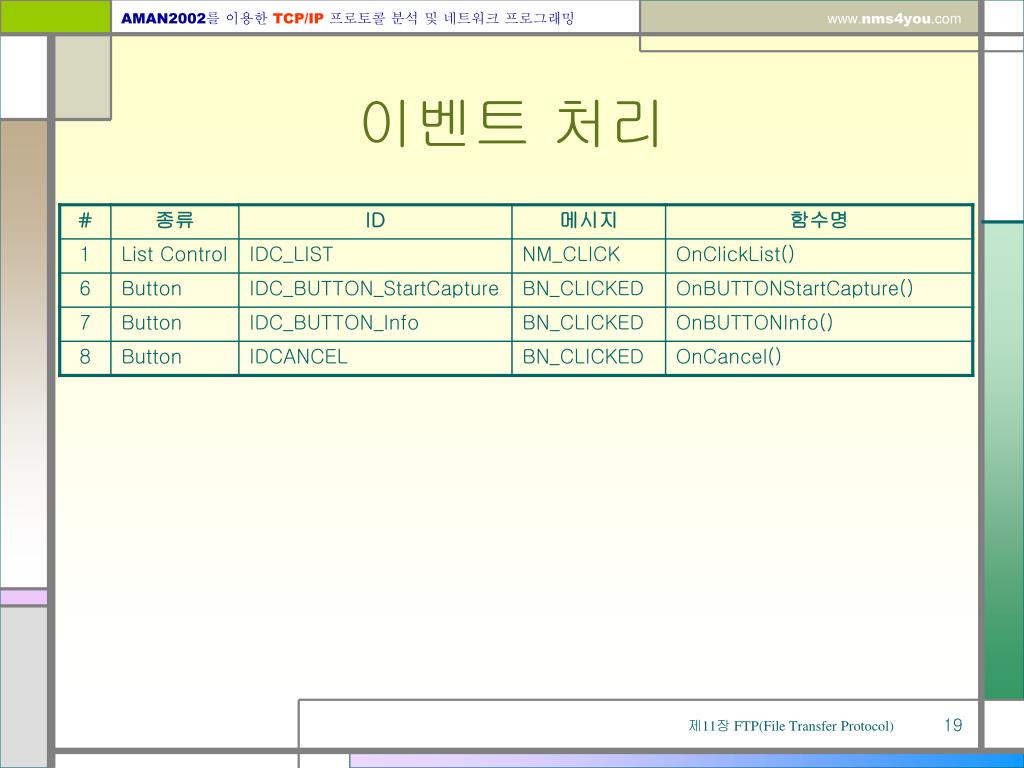This screenshot has width=1024, height=768.
Task: Click the www.nms4you.com link in header
Action: [893, 19]
